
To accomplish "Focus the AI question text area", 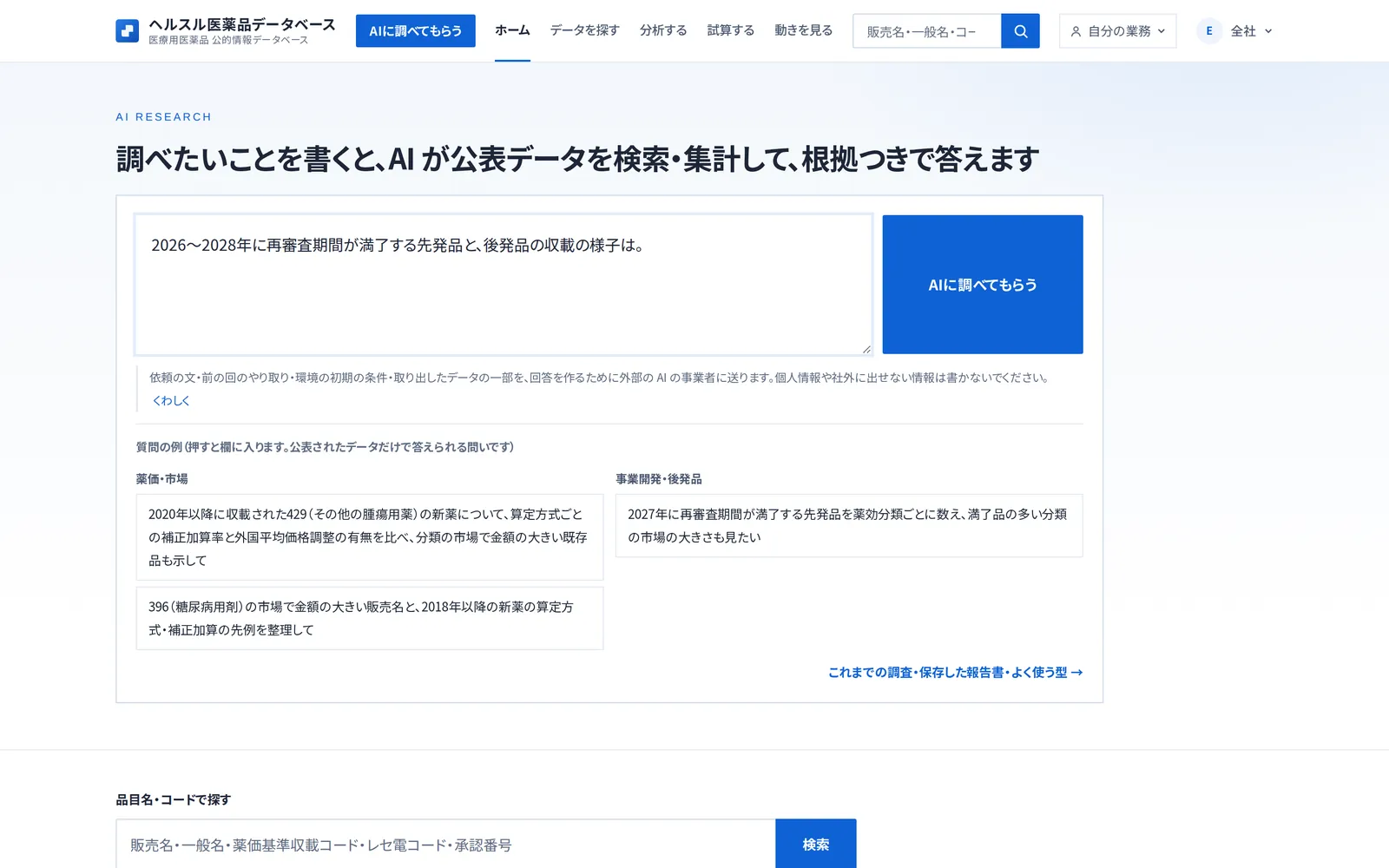I will pyautogui.click(x=504, y=285).
